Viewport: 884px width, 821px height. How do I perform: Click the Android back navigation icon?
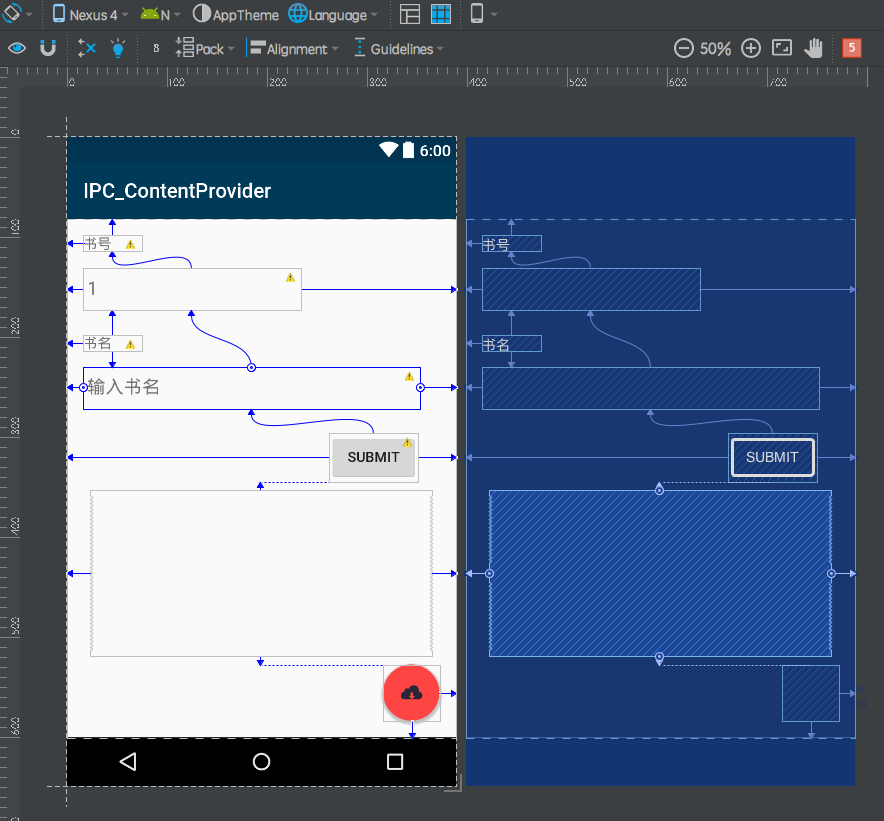[128, 761]
